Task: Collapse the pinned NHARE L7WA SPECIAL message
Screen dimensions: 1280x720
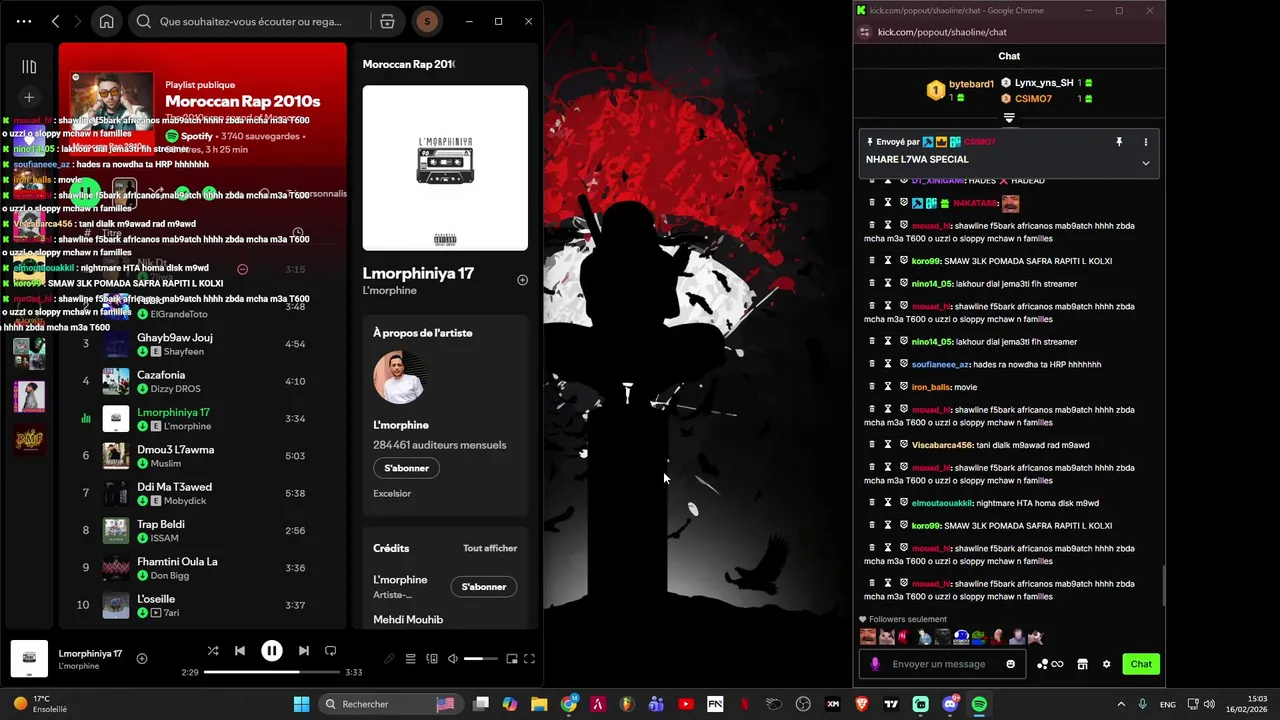Action: pyautogui.click(x=1145, y=163)
